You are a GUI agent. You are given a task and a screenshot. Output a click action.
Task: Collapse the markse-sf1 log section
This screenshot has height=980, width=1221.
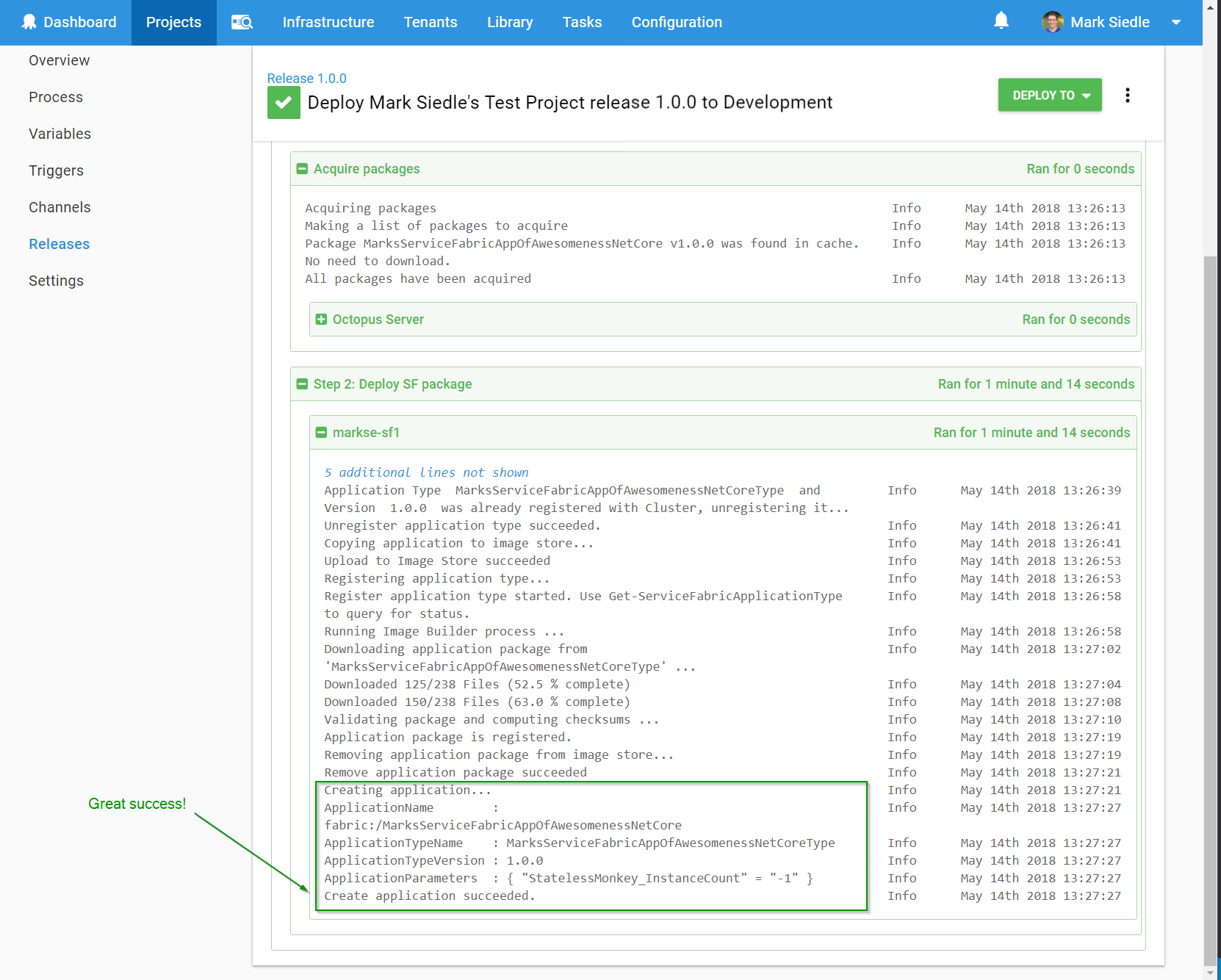(321, 432)
